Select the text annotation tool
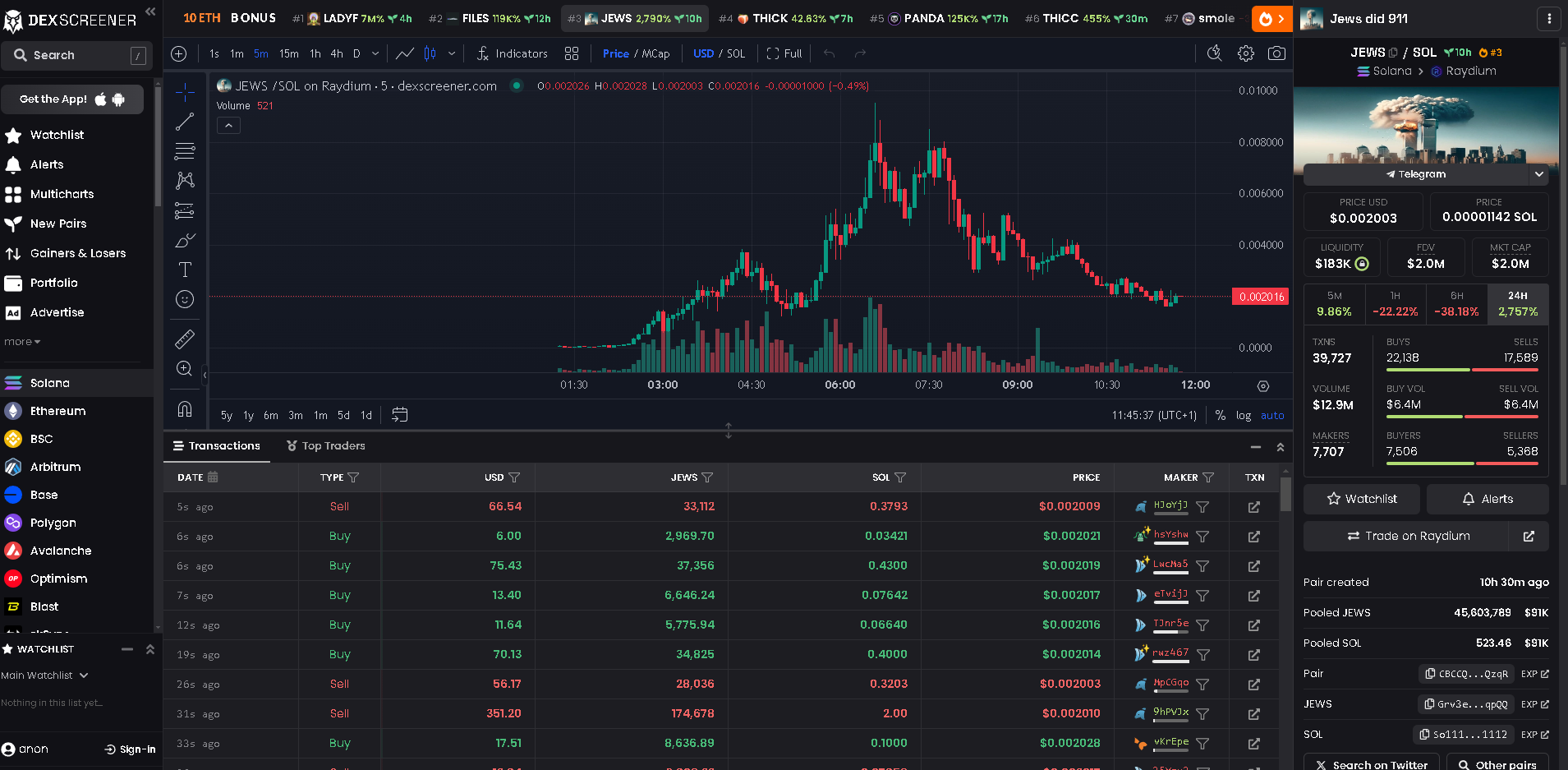1568x770 pixels. [185, 270]
